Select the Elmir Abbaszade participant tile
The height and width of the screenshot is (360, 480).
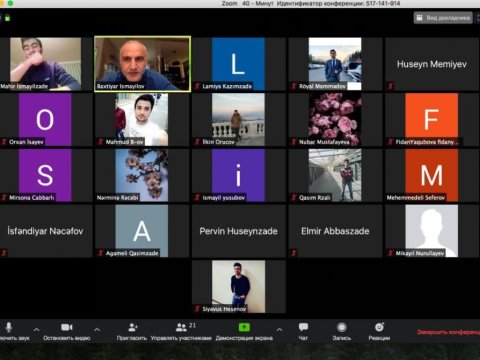[335, 231]
